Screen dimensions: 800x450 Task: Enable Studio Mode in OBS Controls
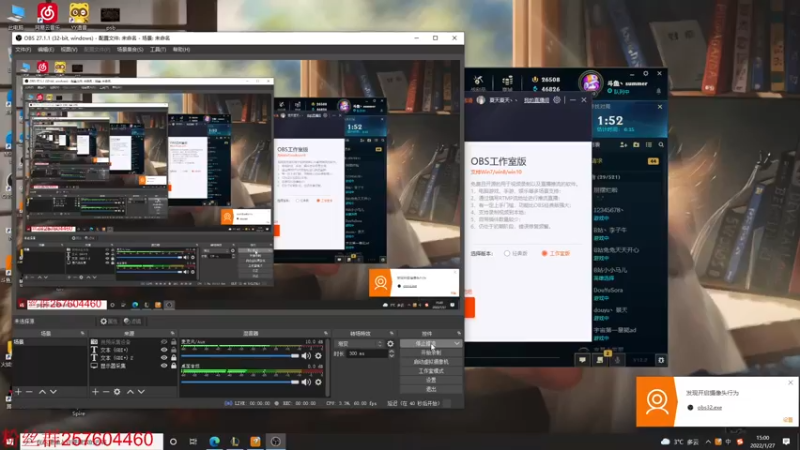431,371
